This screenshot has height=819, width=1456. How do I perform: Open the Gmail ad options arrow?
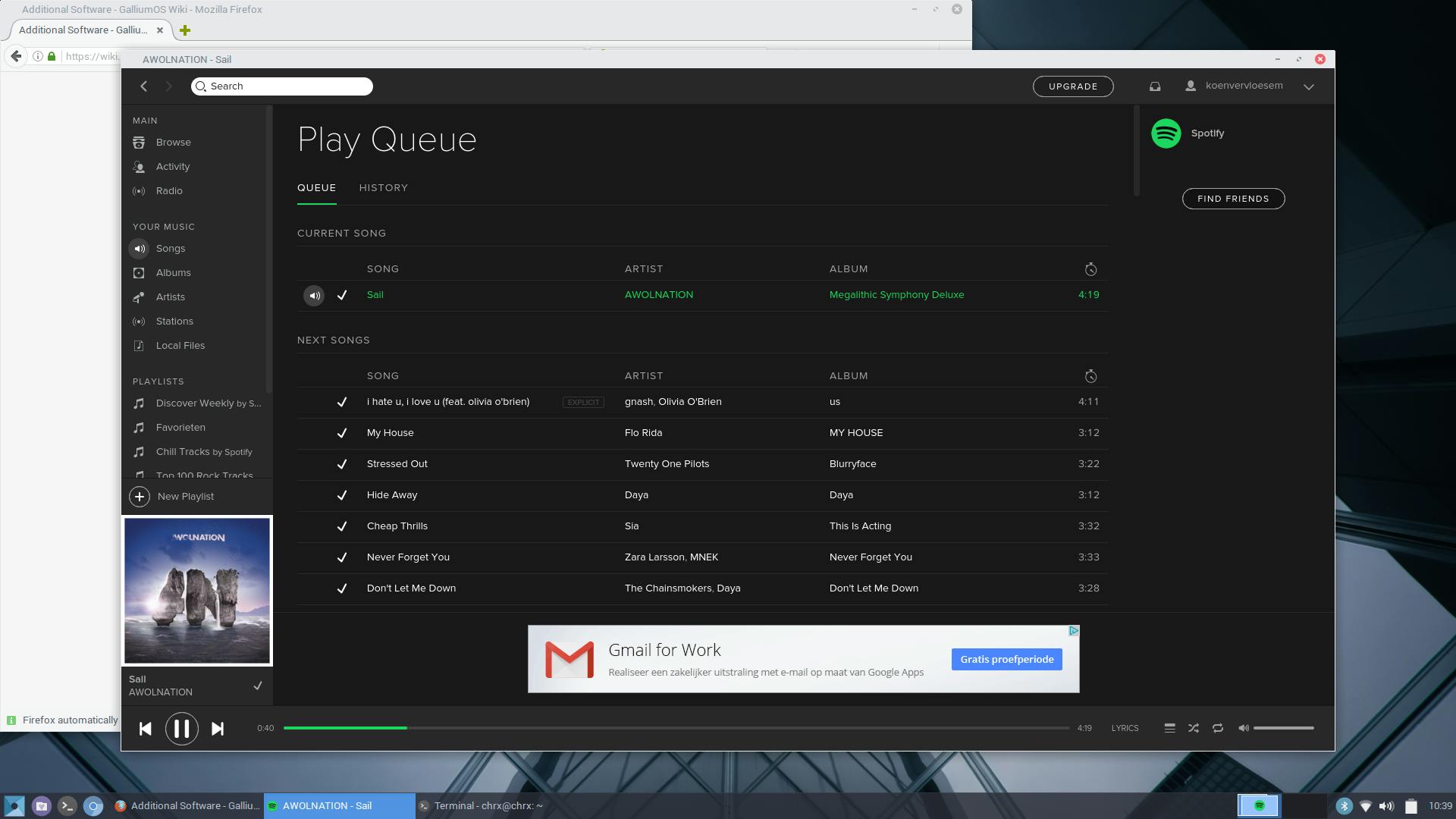pos(1074,631)
